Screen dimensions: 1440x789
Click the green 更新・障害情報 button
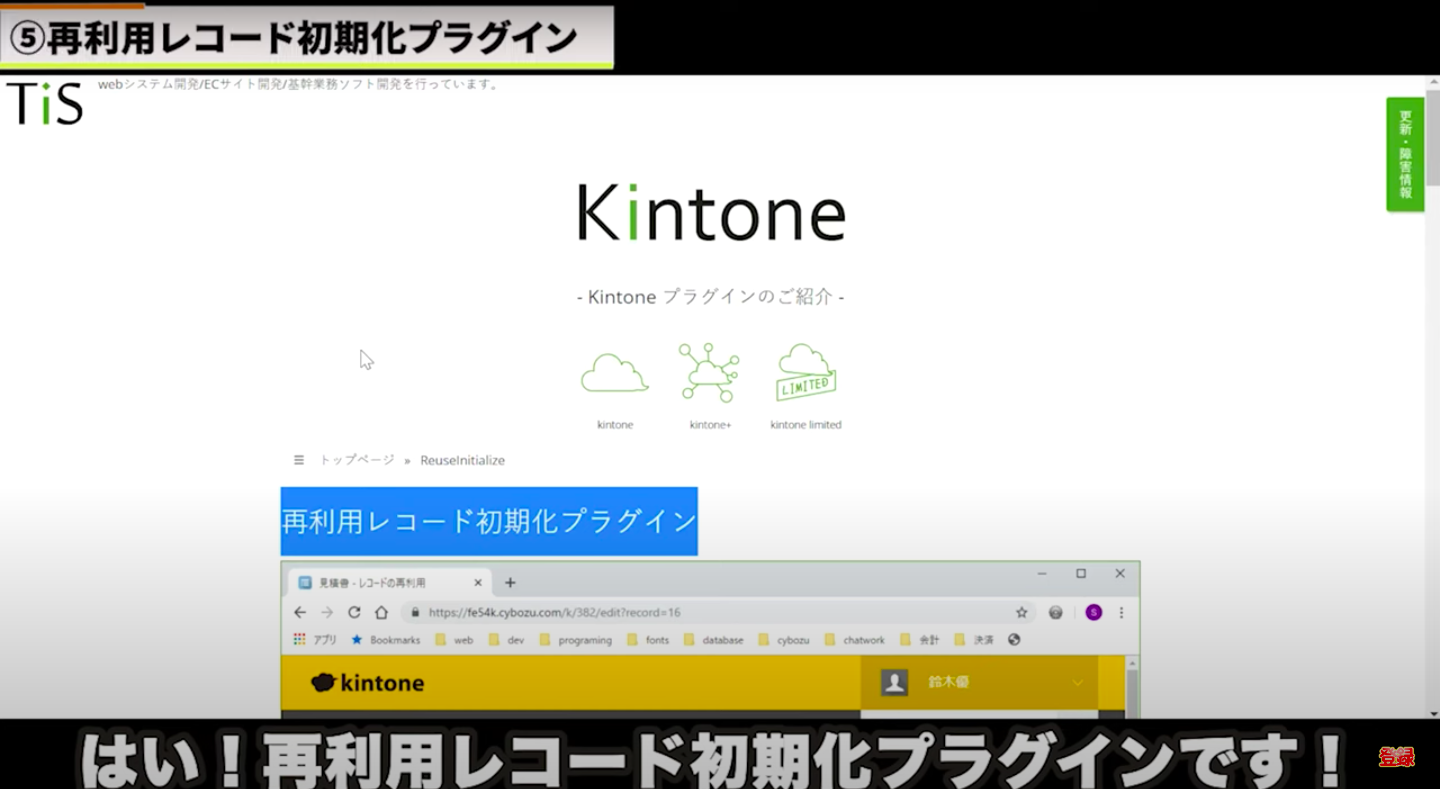pyautogui.click(x=1405, y=152)
